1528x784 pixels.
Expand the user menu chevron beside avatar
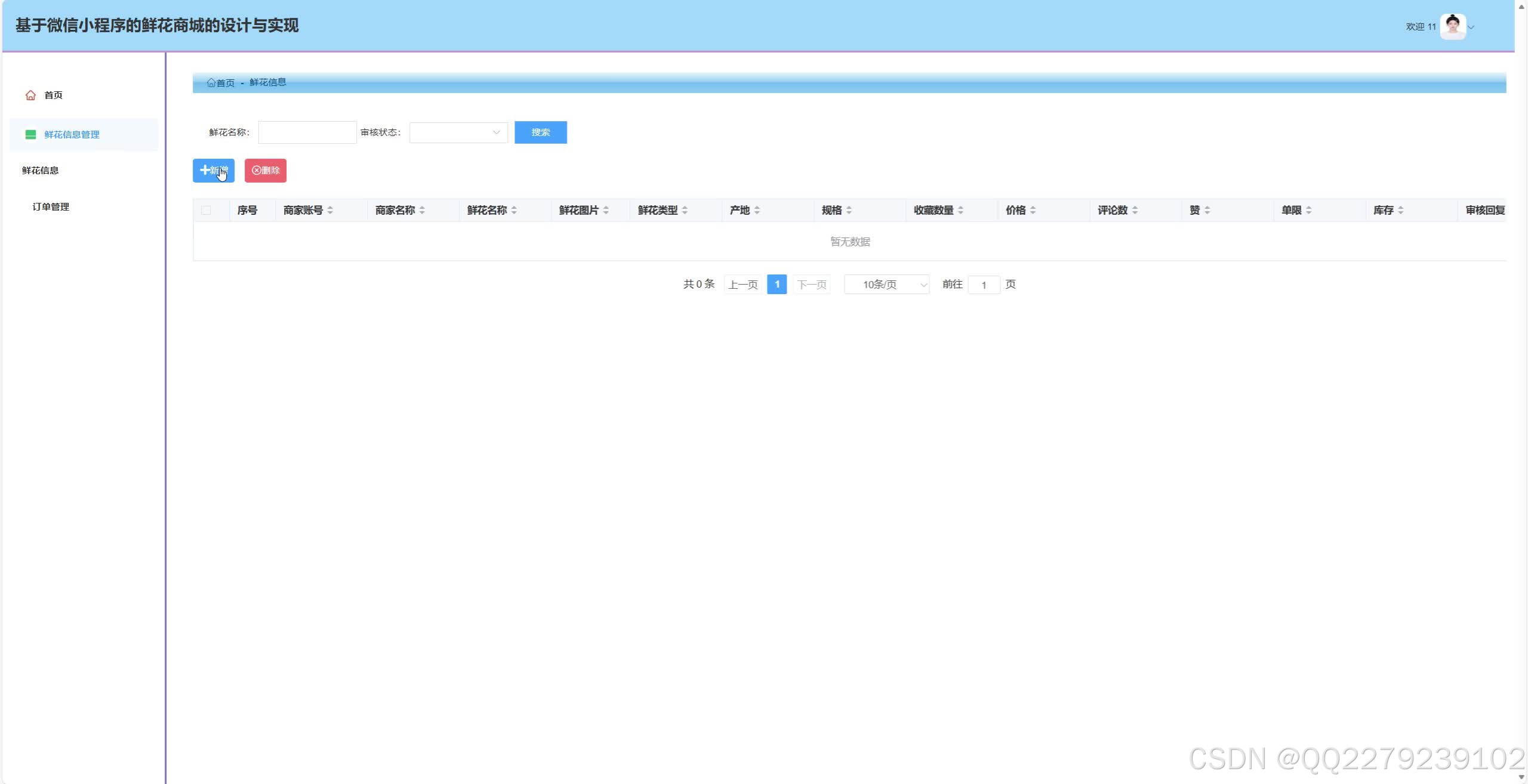tap(1471, 27)
